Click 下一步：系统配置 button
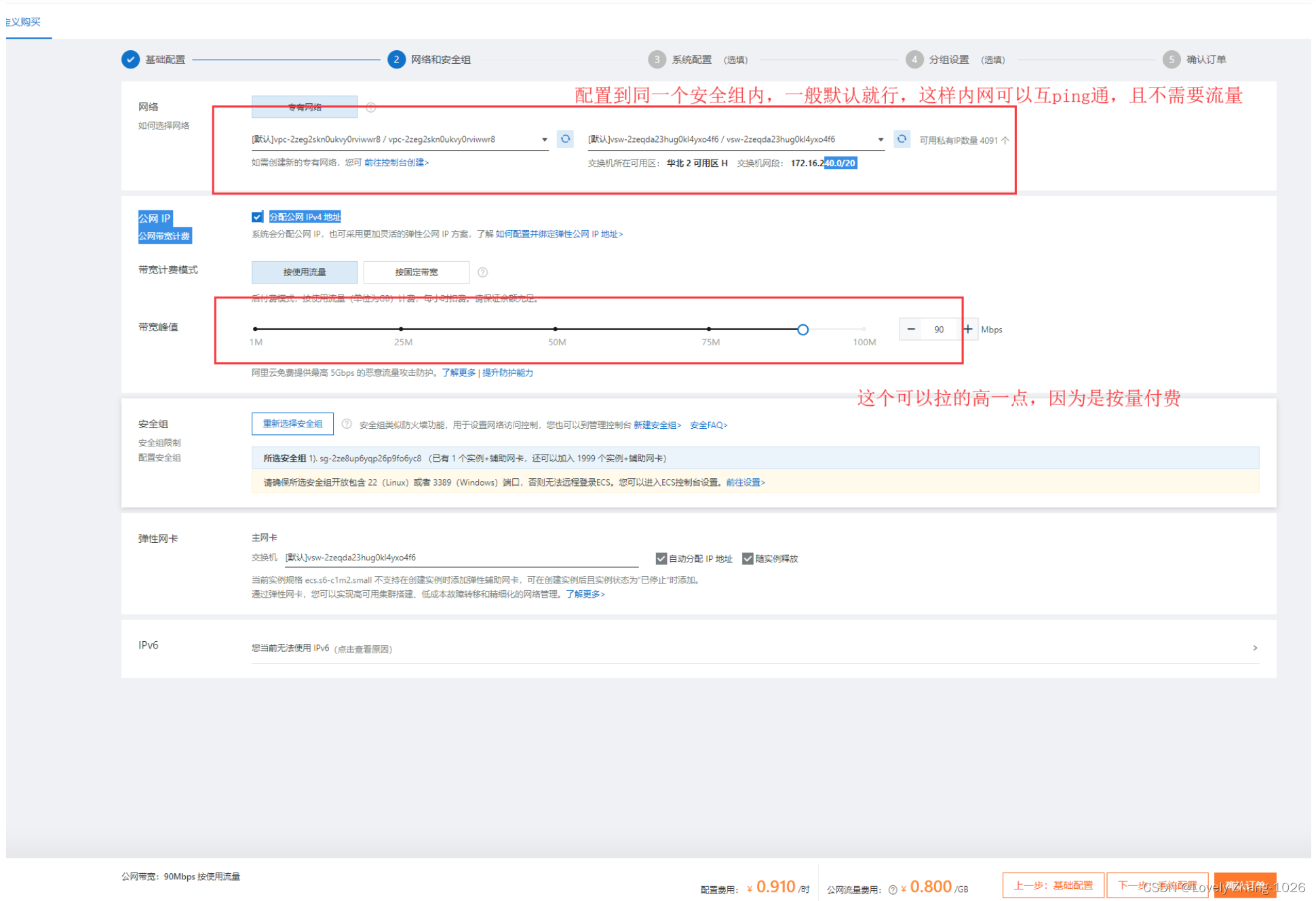 tap(1157, 885)
